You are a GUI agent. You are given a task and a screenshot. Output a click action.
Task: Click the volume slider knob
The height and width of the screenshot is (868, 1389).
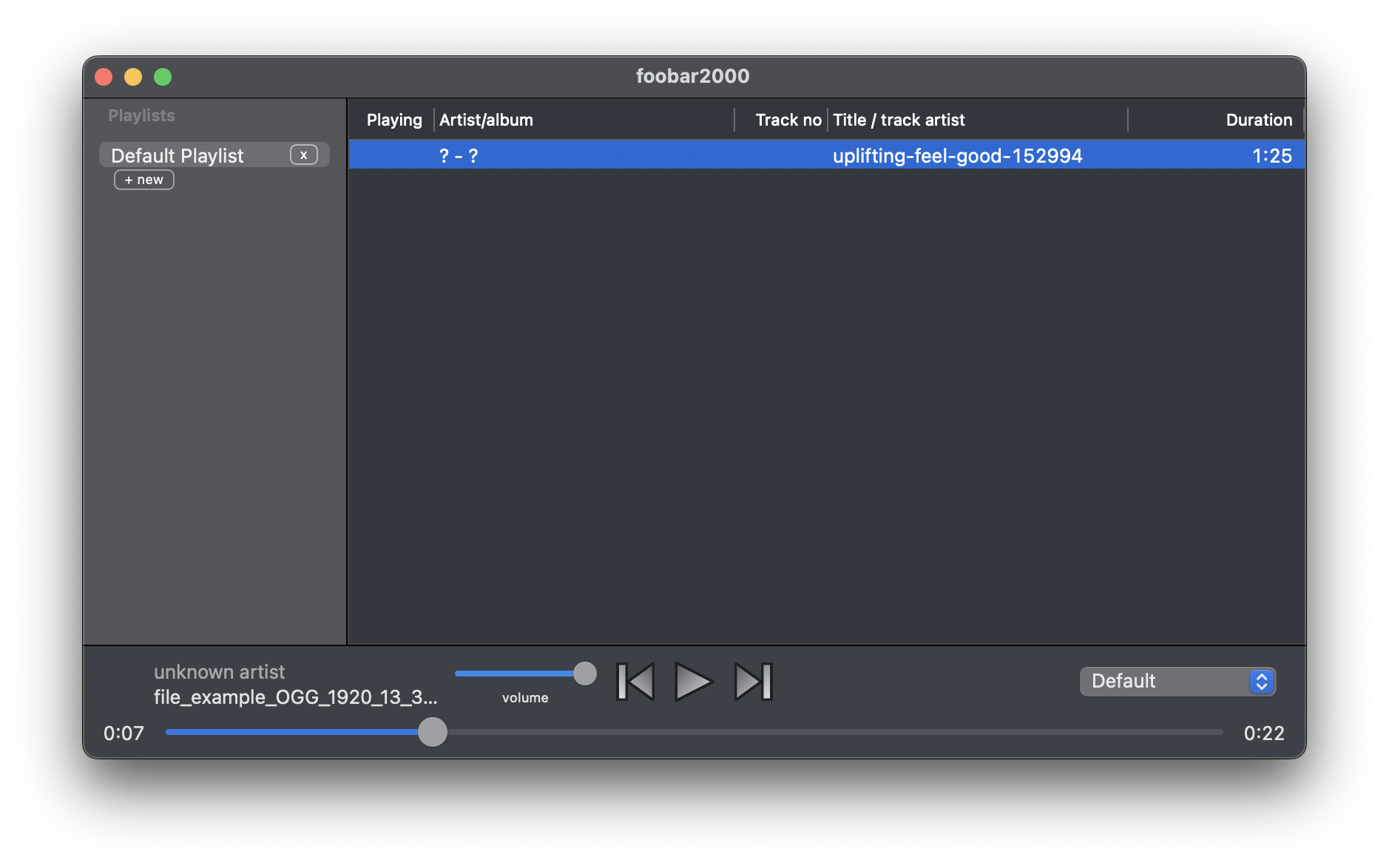point(585,674)
